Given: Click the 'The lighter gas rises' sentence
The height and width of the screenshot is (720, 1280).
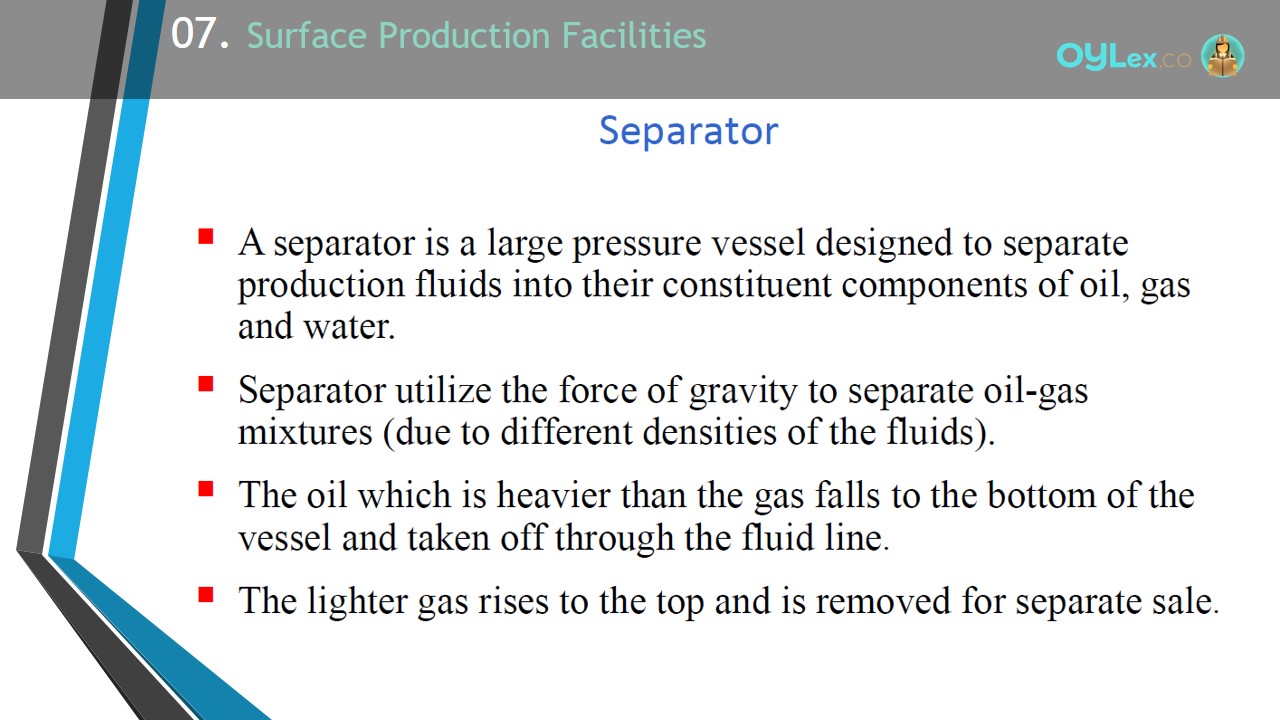Looking at the screenshot, I should pos(728,600).
